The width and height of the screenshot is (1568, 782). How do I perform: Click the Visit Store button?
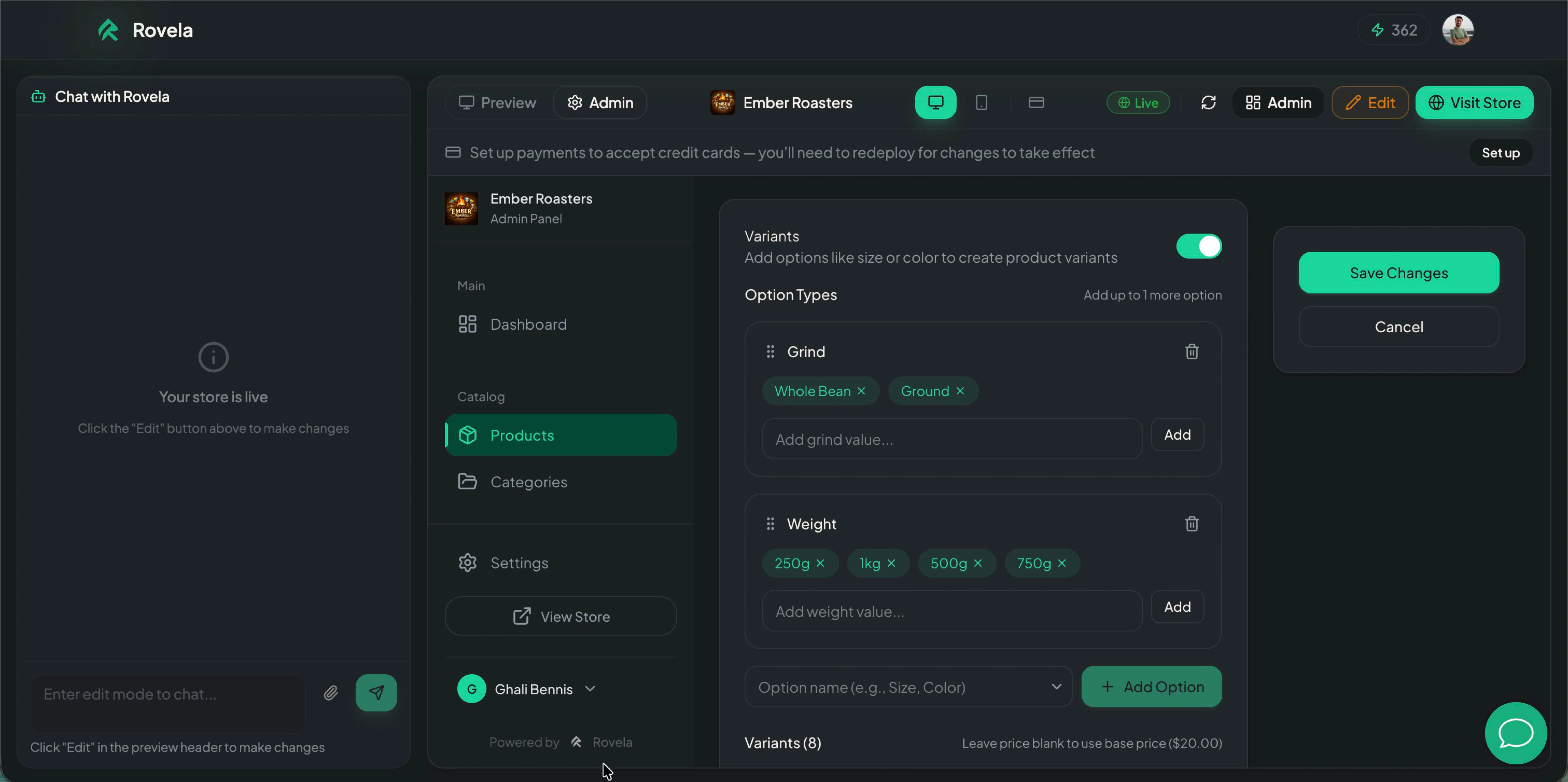coord(1474,102)
